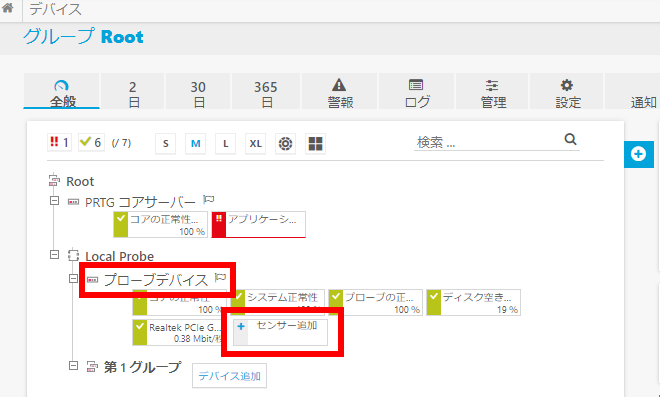The image size is (660, 397).
Task: Open the red アプリケーション sensor tile
Action: (258, 224)
